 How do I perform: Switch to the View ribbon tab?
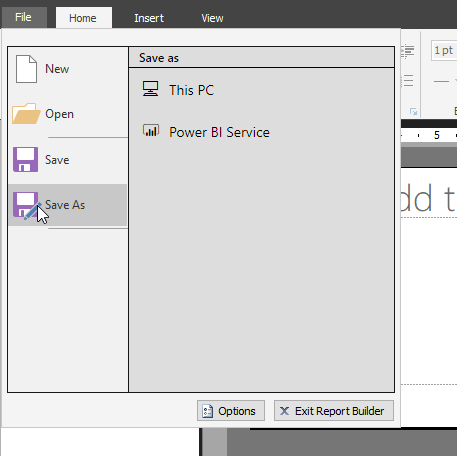coord(212,18)
